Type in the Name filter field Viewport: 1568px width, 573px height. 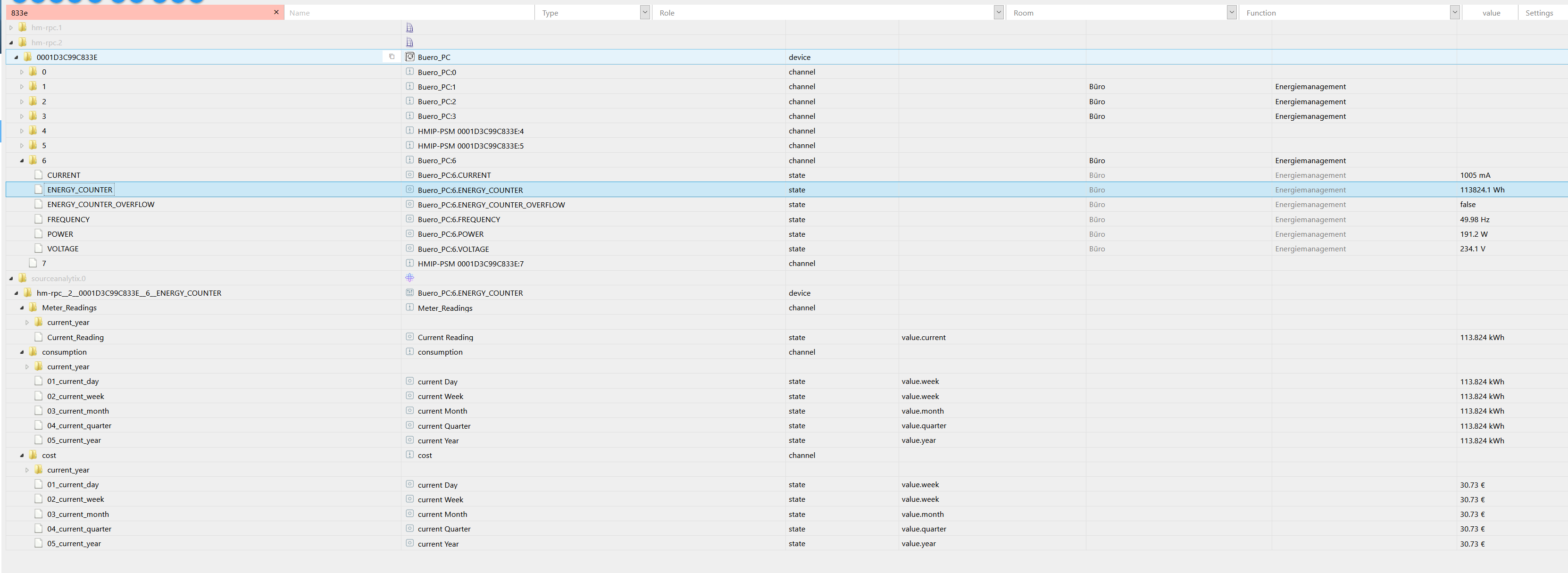pos(408,12)
